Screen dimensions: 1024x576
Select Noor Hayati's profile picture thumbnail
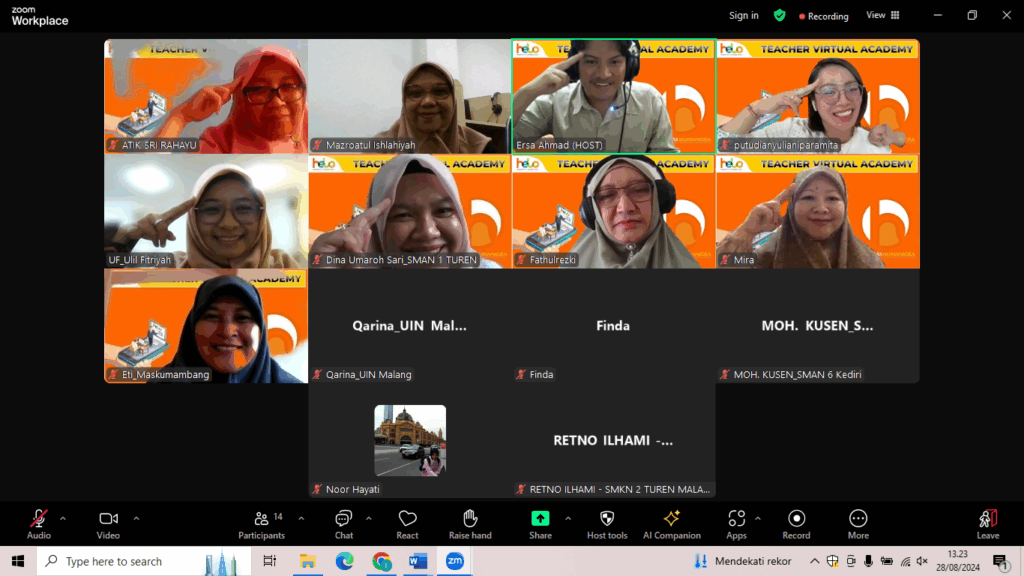(x=410, y=440)
